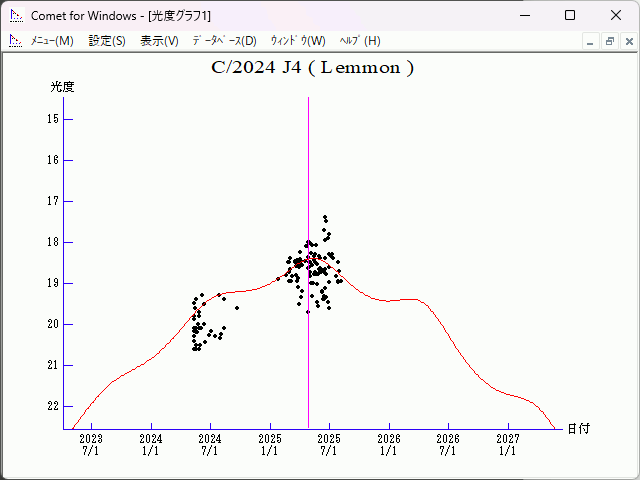Minimize the Comet for Windows application
This screenshot has width=640, height=480.
tap(523, 15)
